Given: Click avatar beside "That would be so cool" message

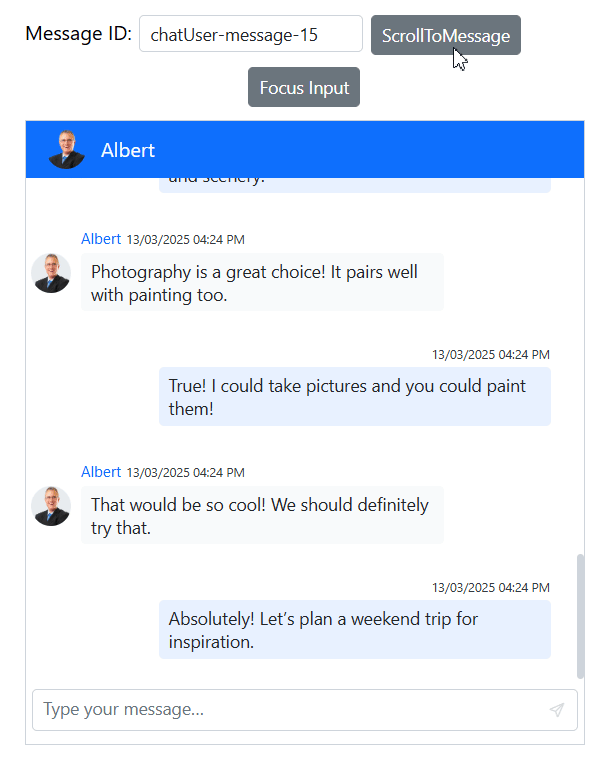Looking at the screenshot, I should (x=51, y=506).
